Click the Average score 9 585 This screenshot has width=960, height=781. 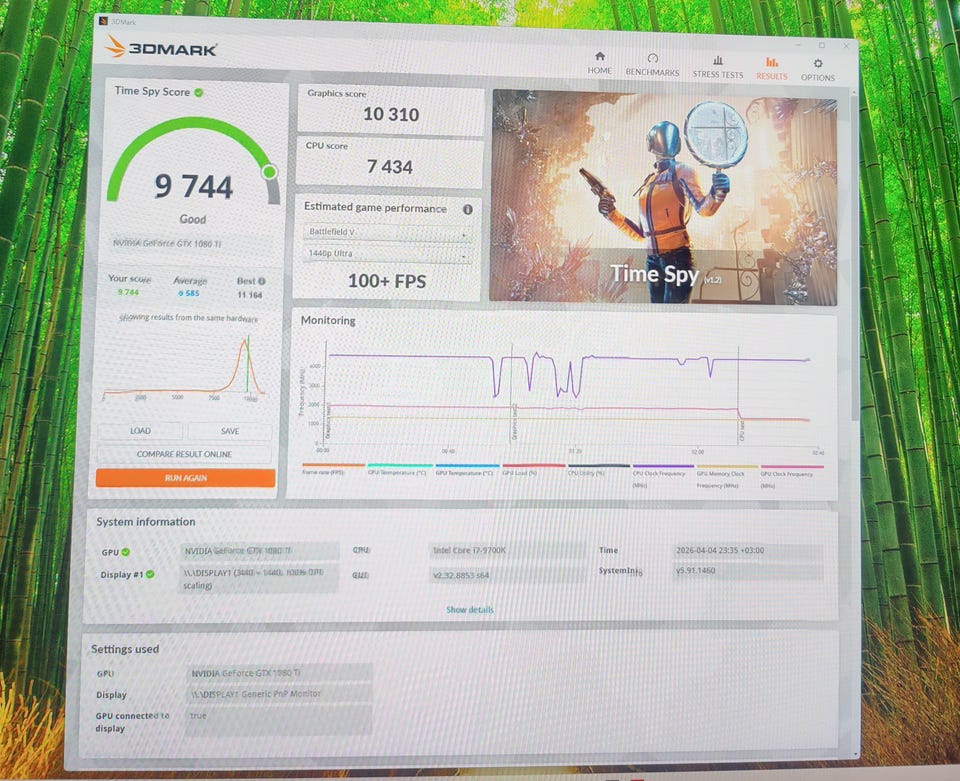pyautogui.click(x=189, y=294)
